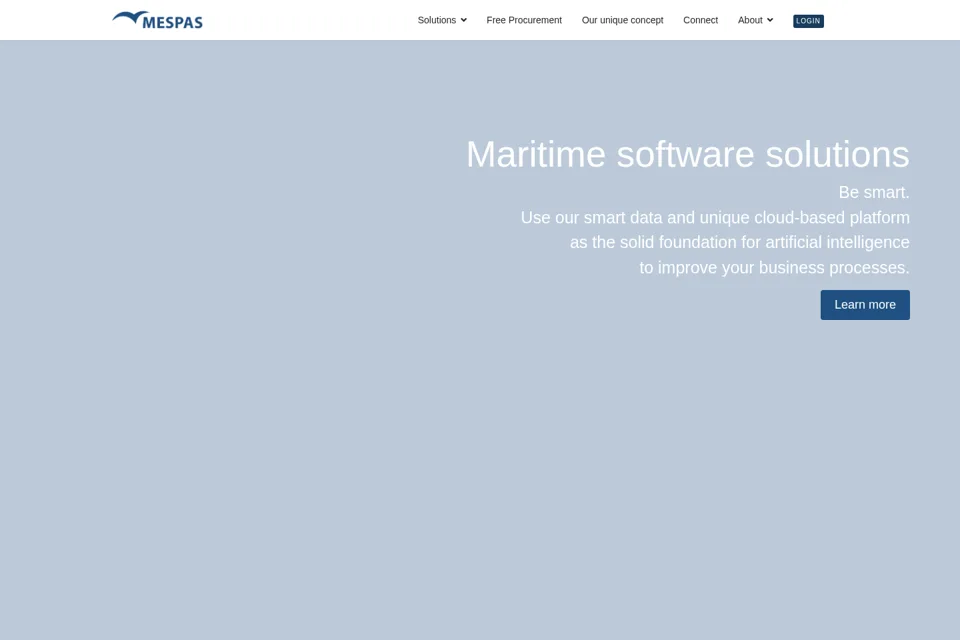The height and width of the screenshot is (640, 960).
Task: Go to Our unique concept
Action: click(x=622, y=20)
